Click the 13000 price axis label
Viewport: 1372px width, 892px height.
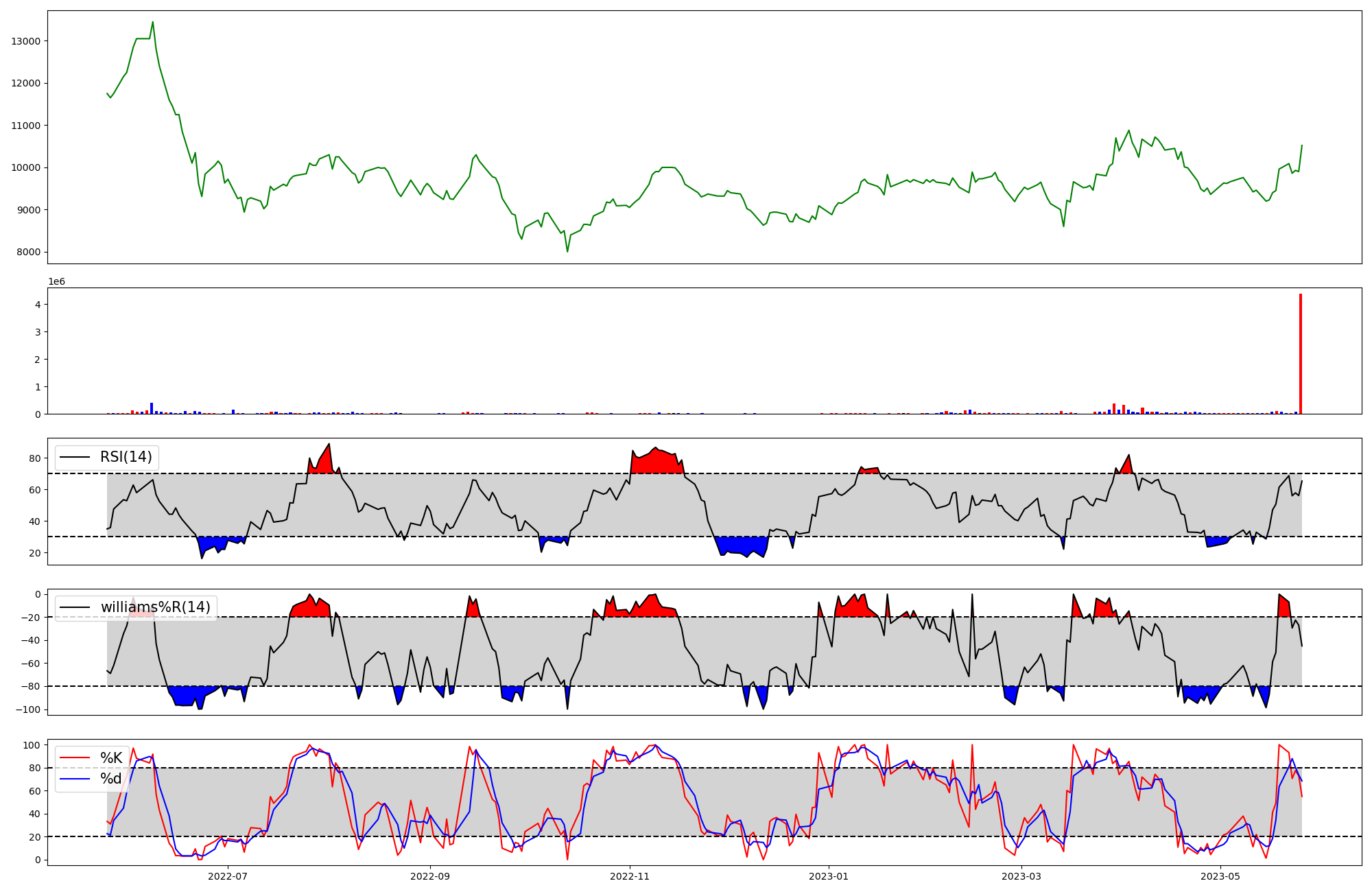(26, 41)
